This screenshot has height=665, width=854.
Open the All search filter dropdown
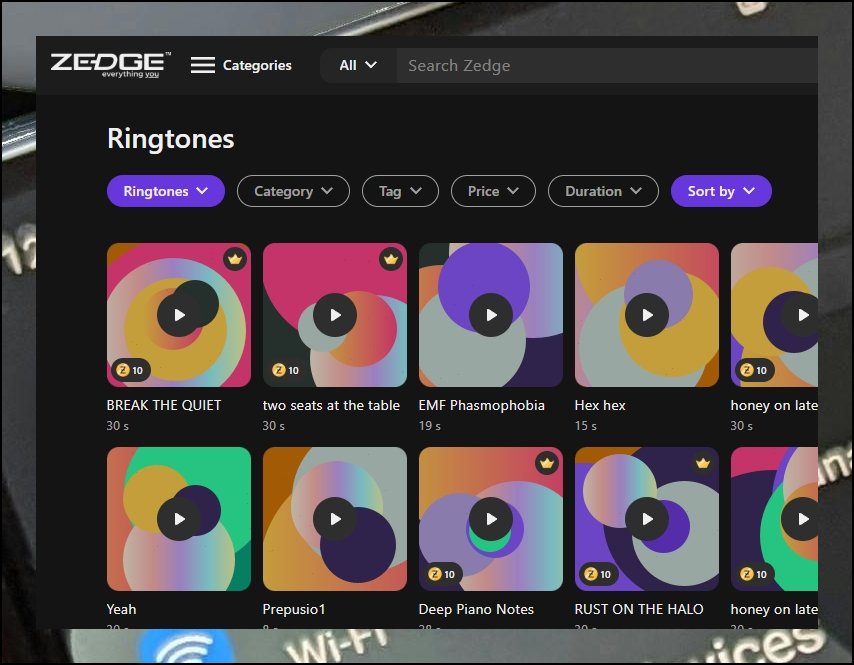(x=358, y=65)
